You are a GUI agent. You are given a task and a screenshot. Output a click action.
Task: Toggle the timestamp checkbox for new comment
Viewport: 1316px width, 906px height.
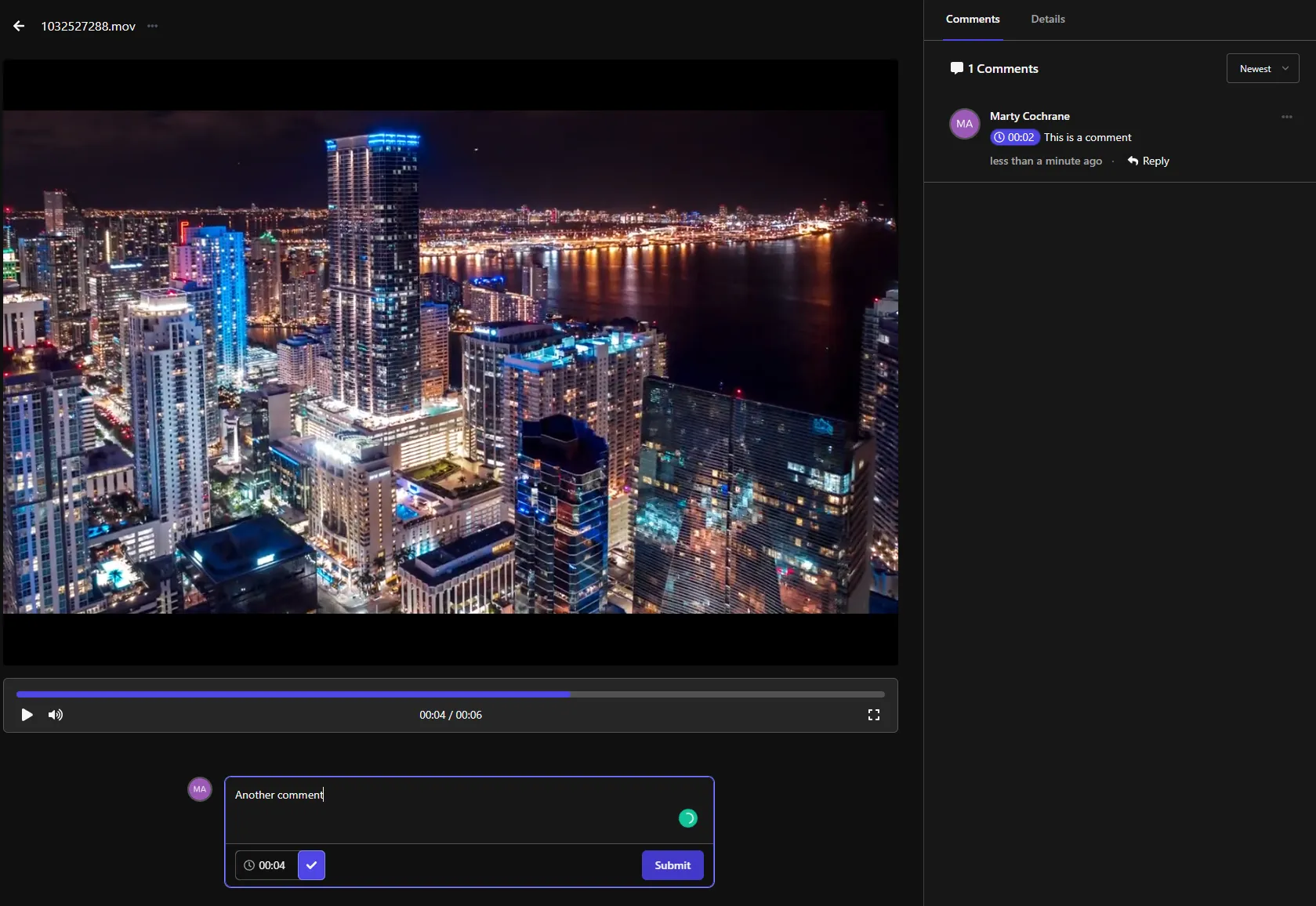[x=311, y=865]
